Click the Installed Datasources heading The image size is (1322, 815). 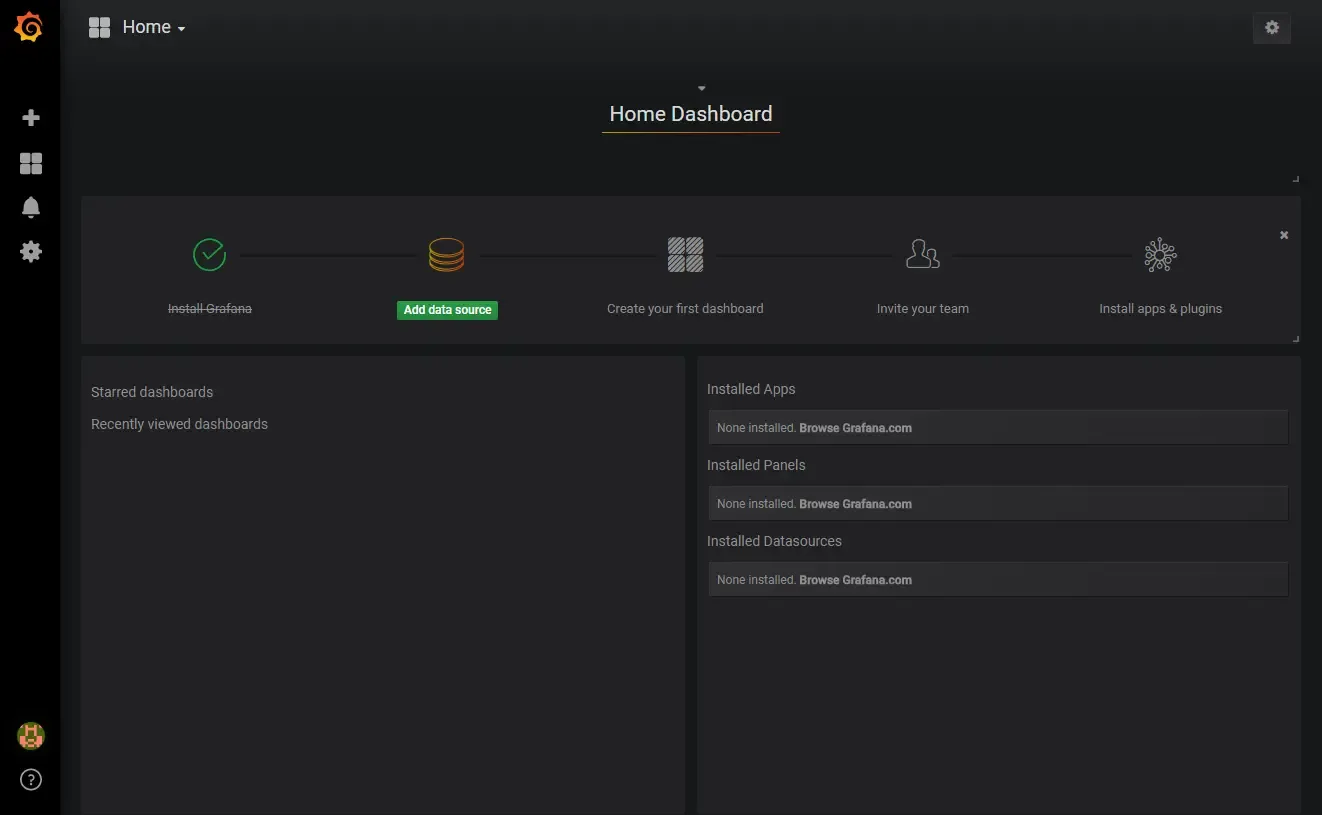pyautogui.click(x=775, y=541)
